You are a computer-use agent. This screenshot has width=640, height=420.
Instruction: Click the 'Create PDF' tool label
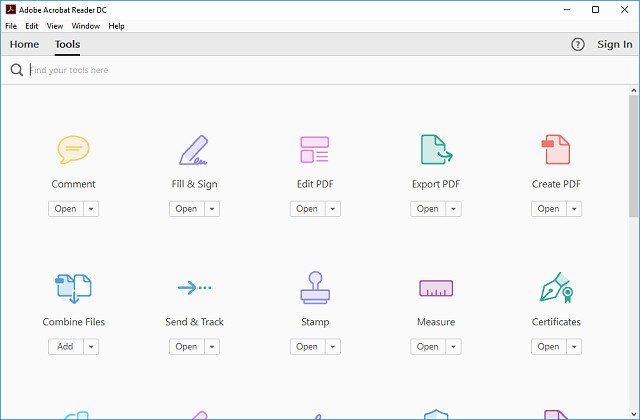(x=556, y=184)
